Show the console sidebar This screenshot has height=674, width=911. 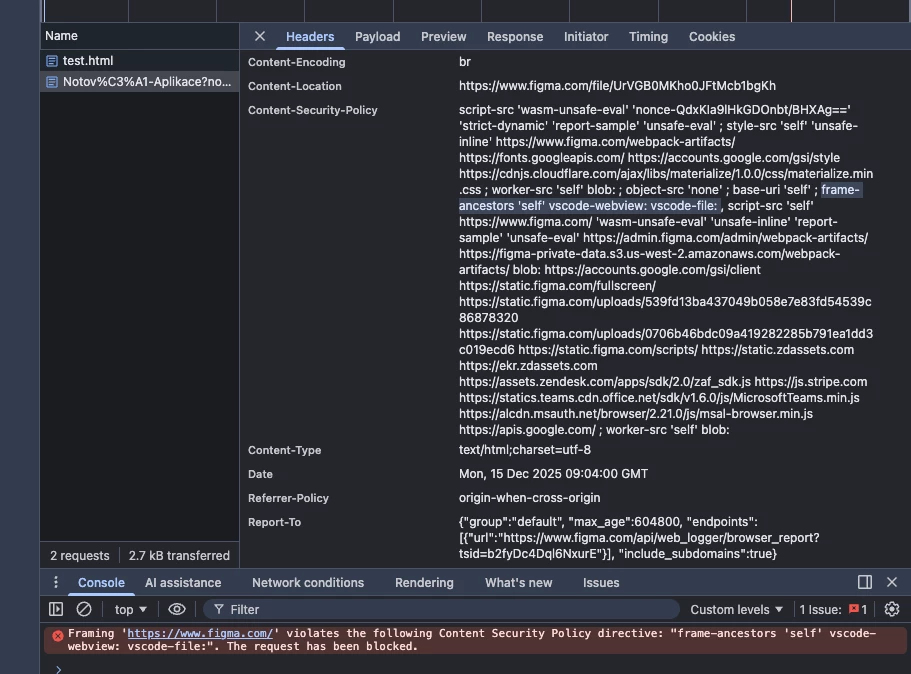[x=56, y=609]
